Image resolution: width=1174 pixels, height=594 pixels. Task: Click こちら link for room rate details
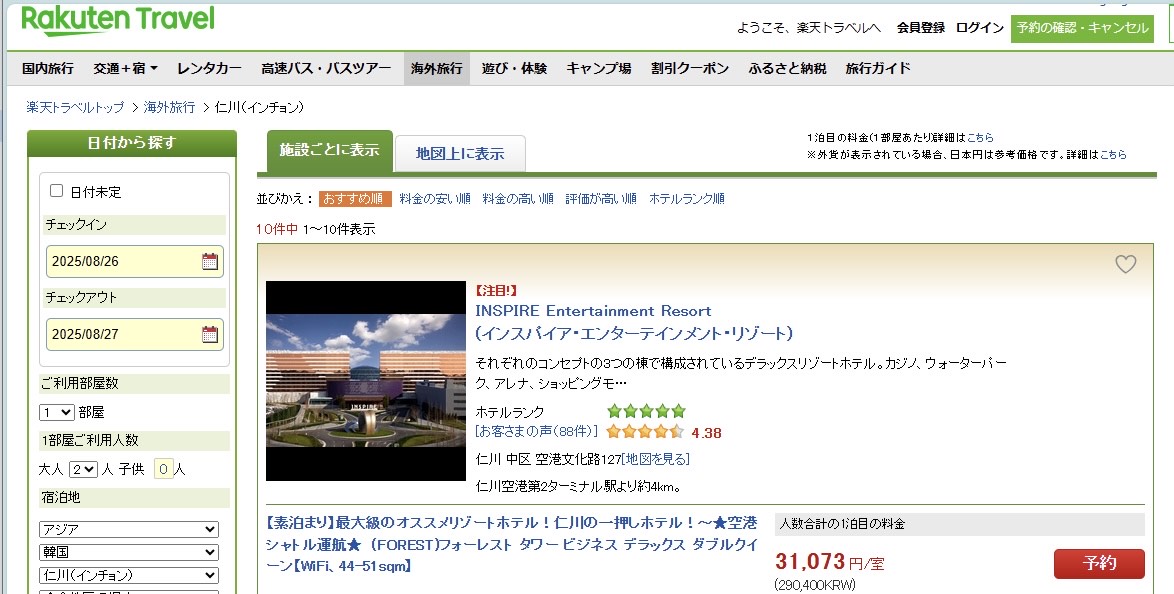981,138
